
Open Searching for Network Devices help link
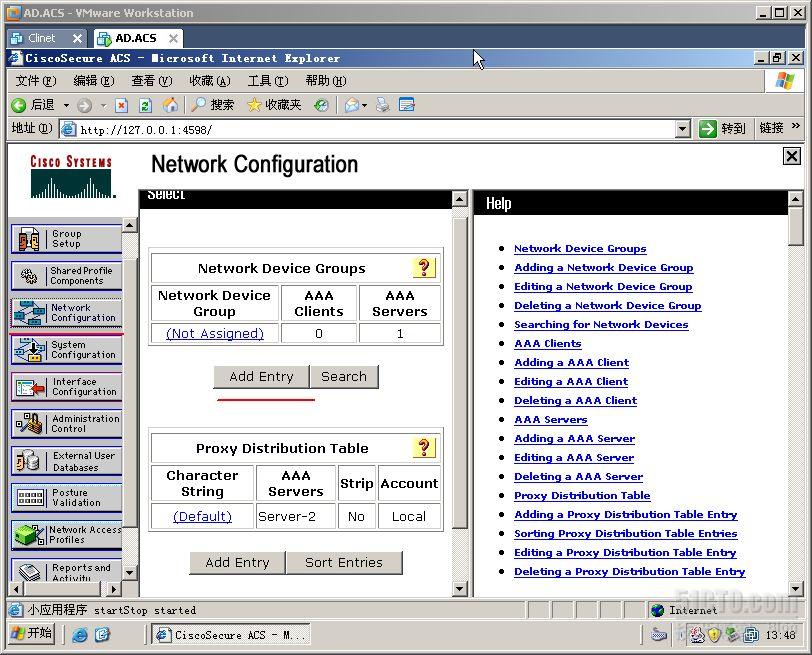coord(601,324)
